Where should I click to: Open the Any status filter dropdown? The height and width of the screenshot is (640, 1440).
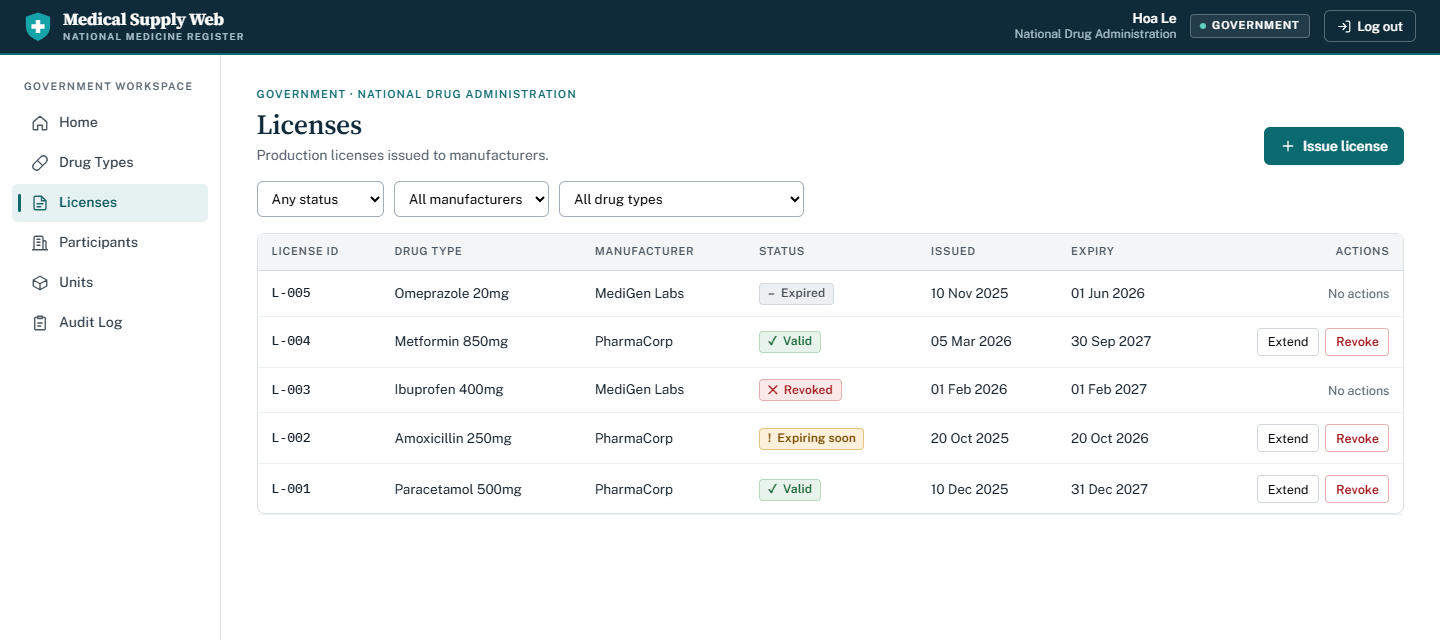coord(320,199)
